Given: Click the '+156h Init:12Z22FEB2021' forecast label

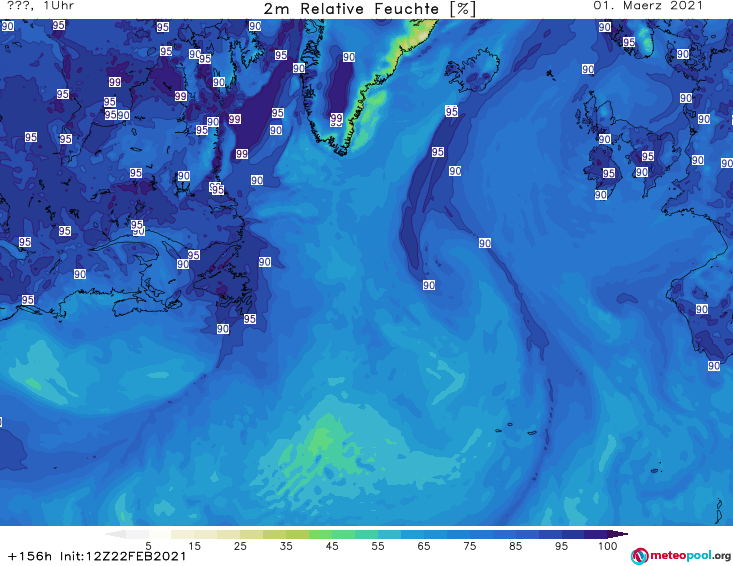Looking at the screenshot, I should 97,557.
